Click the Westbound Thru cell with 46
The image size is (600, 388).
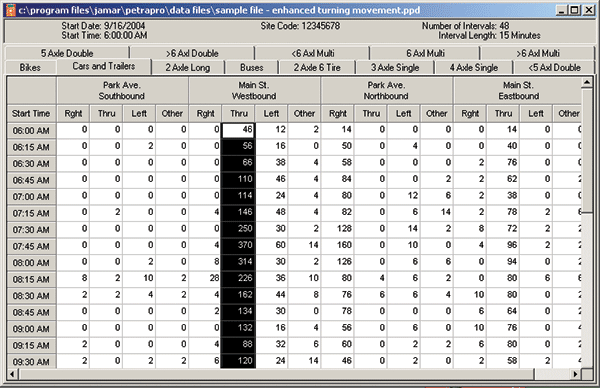coord(238,130)
